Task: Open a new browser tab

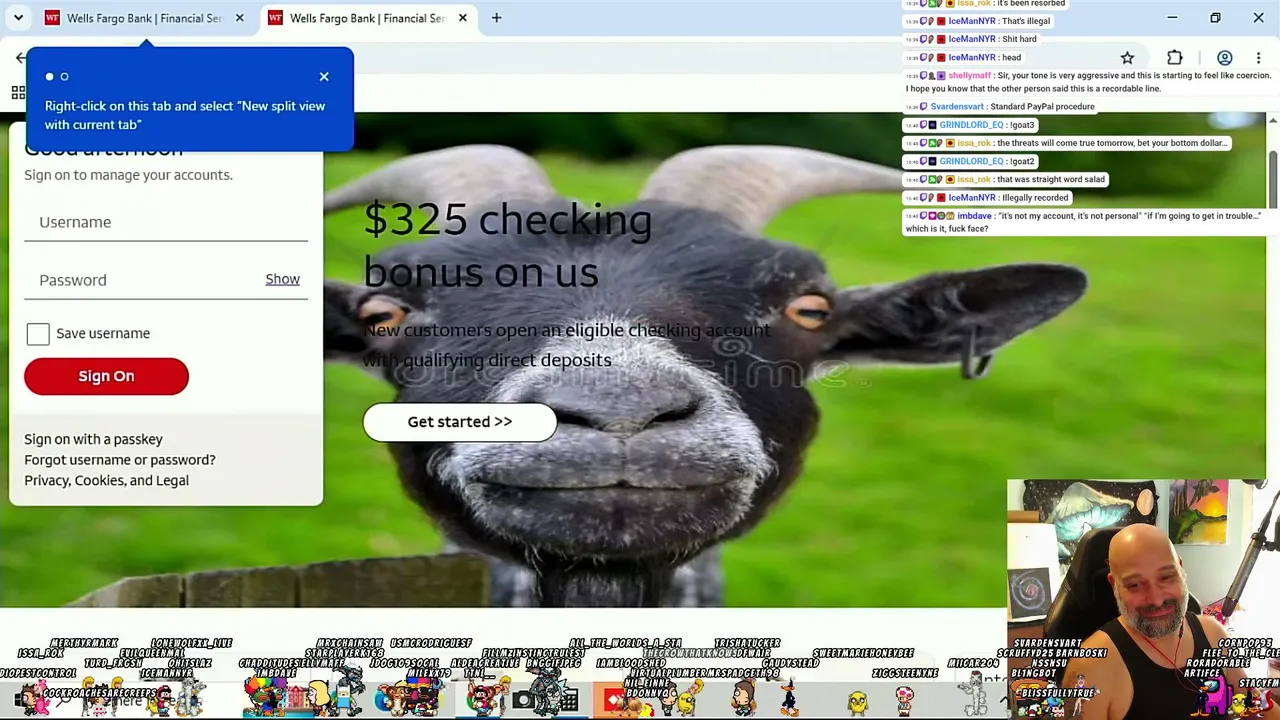Action: coord(496,18)
